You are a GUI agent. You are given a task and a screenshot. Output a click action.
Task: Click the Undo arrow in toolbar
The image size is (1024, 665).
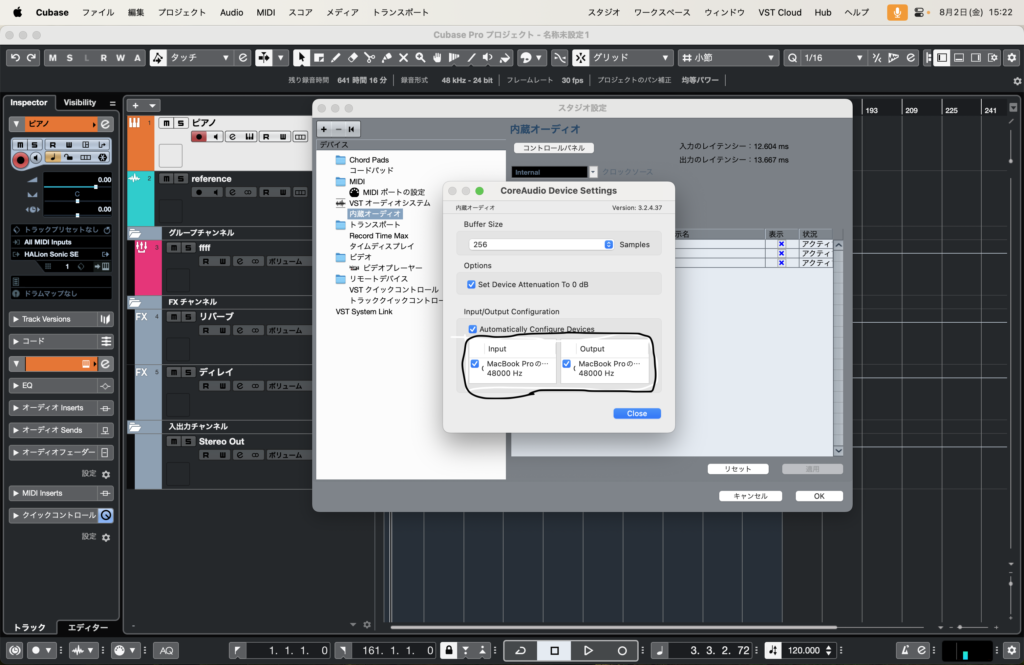pos(15,58)
